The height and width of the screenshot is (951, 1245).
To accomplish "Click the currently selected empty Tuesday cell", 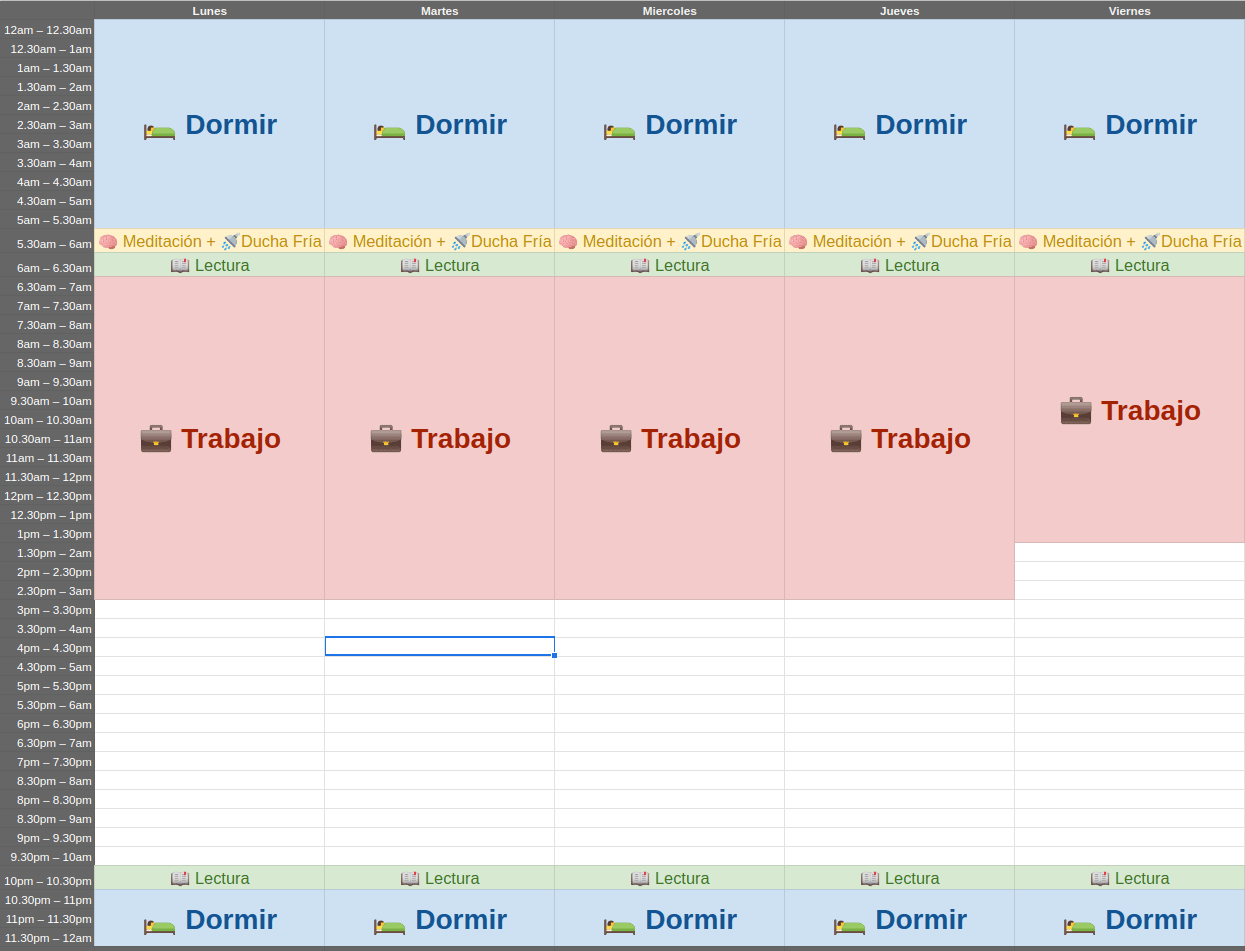I will point(439,646).
